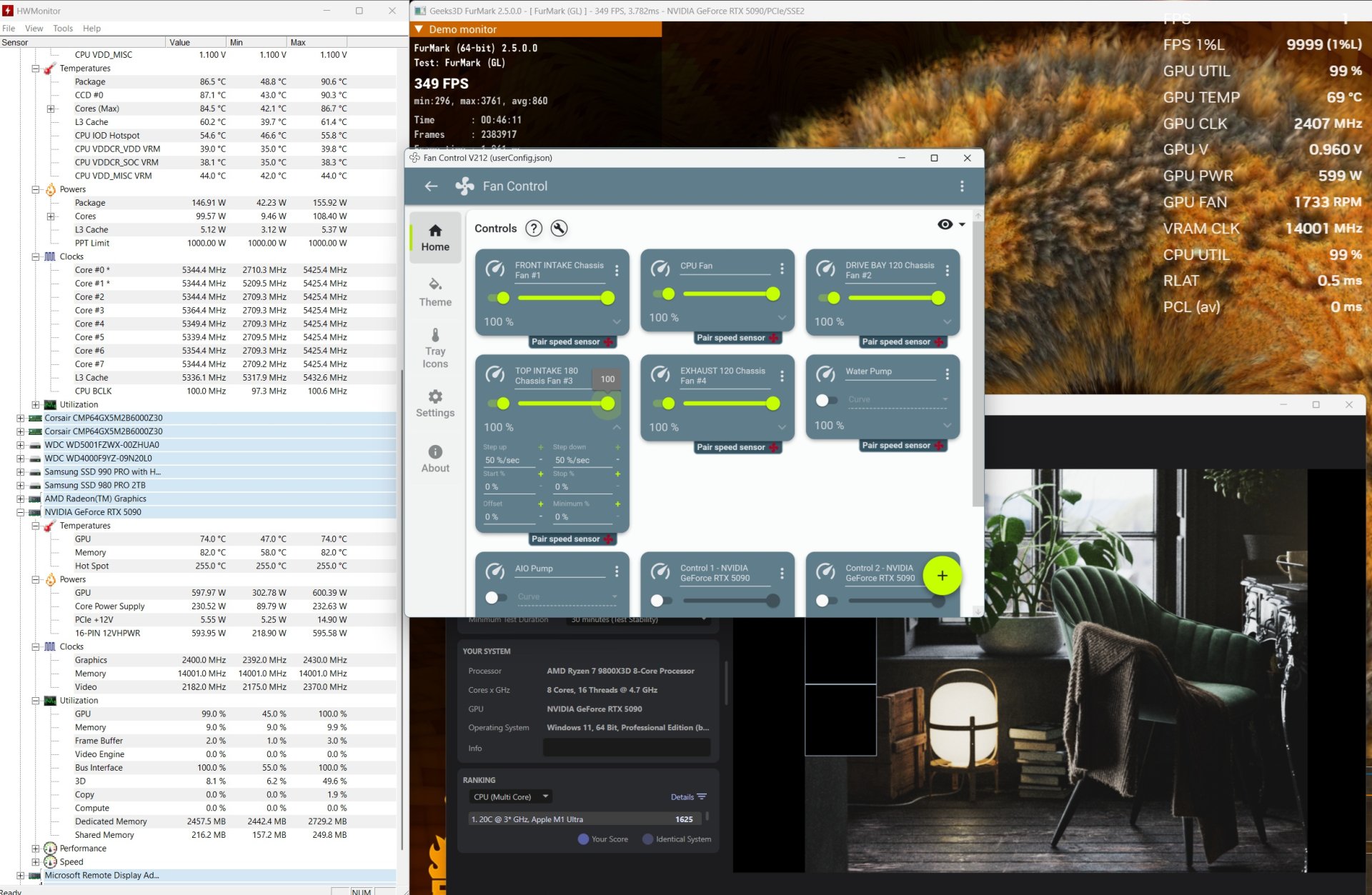Click the Info text field under Your System
Viewport: 1372px width, 895px height.
pyautogui.click(x=627, y=748)
